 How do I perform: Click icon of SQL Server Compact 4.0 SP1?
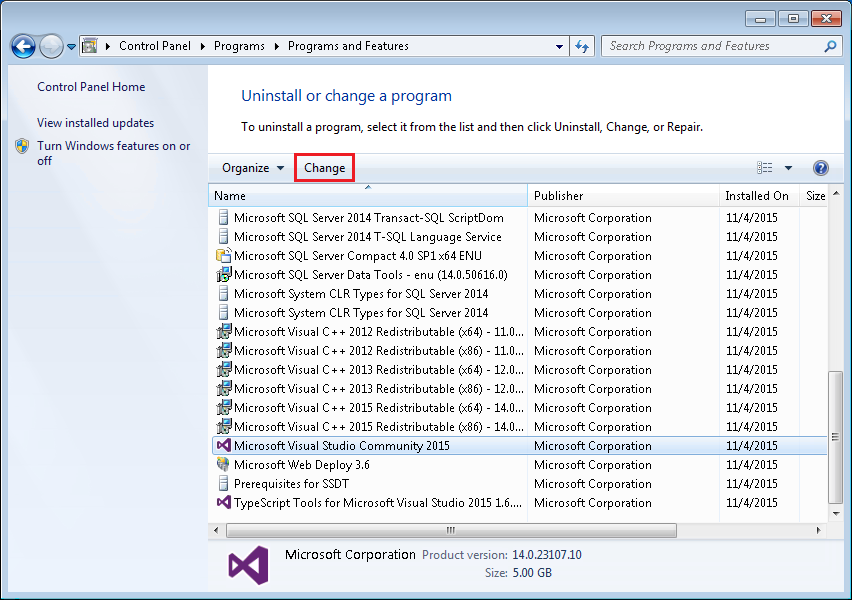(223, 255)
